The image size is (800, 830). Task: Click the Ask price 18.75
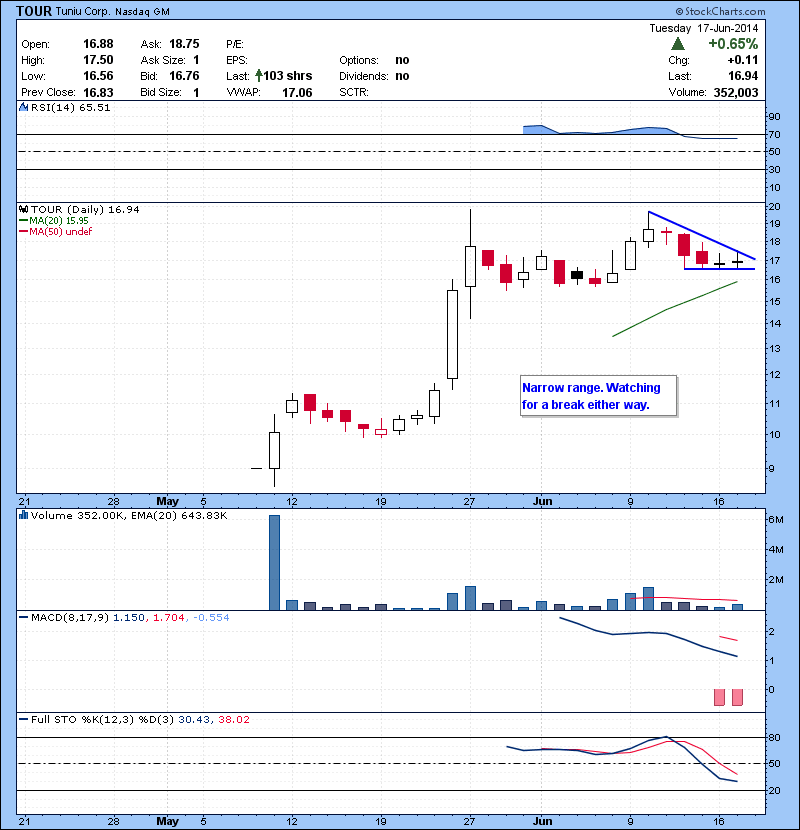point(184,44)
